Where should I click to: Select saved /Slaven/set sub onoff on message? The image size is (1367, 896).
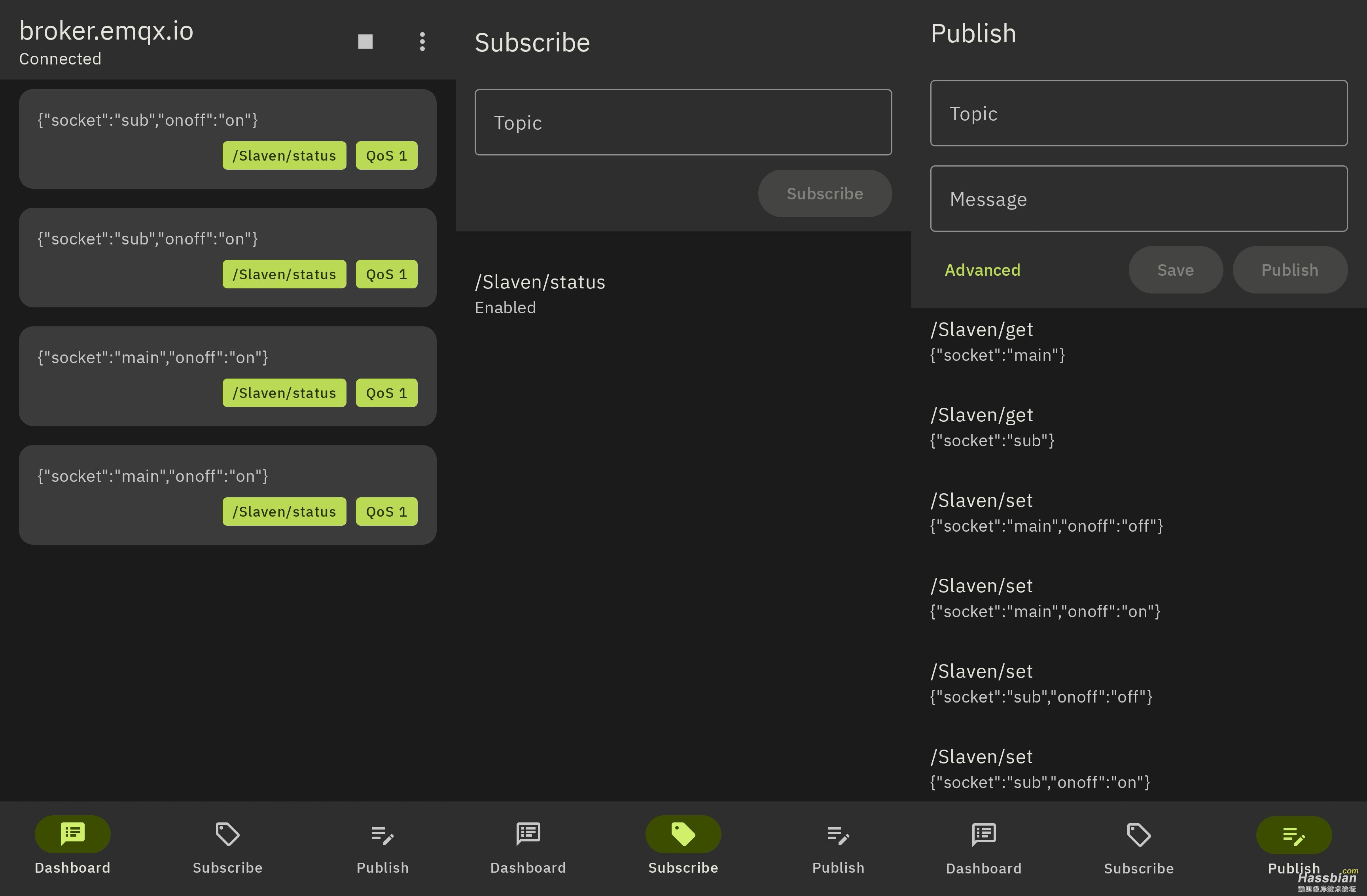(1138, 769)
